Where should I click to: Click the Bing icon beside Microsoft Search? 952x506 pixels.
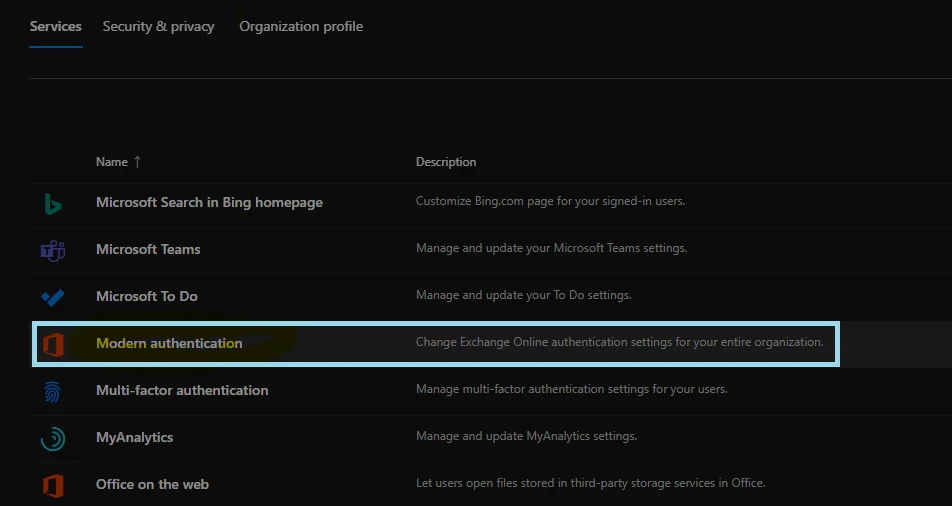tap(53, 203)
